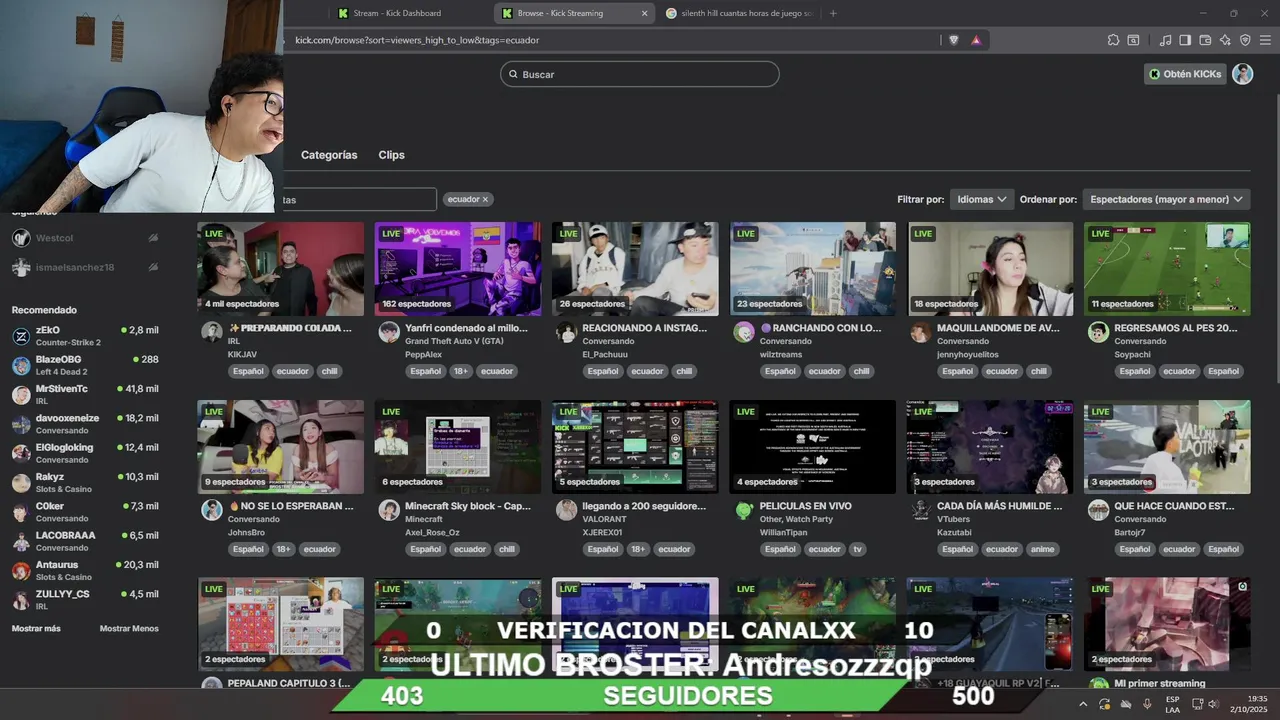Expand Espectadores (mayor a menor) sort dropdown
The height and width of the screenshot is (720, 1280).
[x=1166, y=199]
